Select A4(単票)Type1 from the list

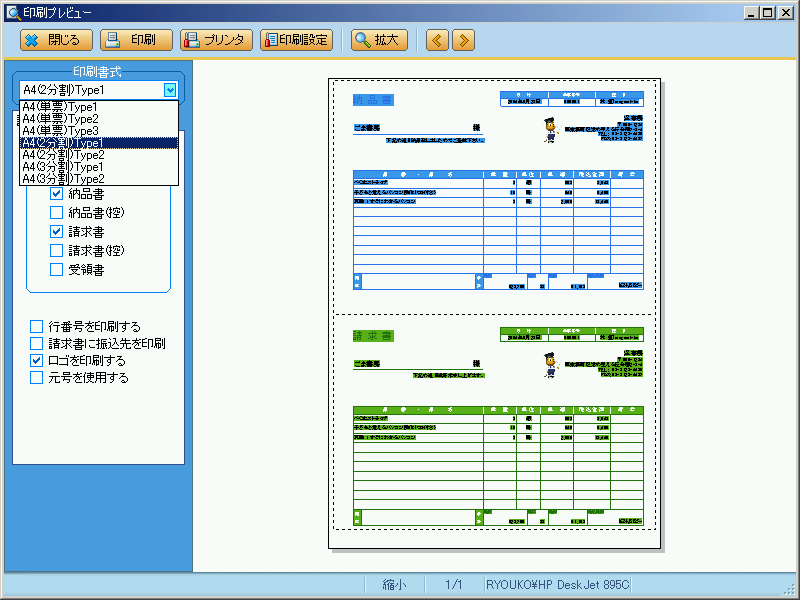pyautogui.click(x=99, y=107)
